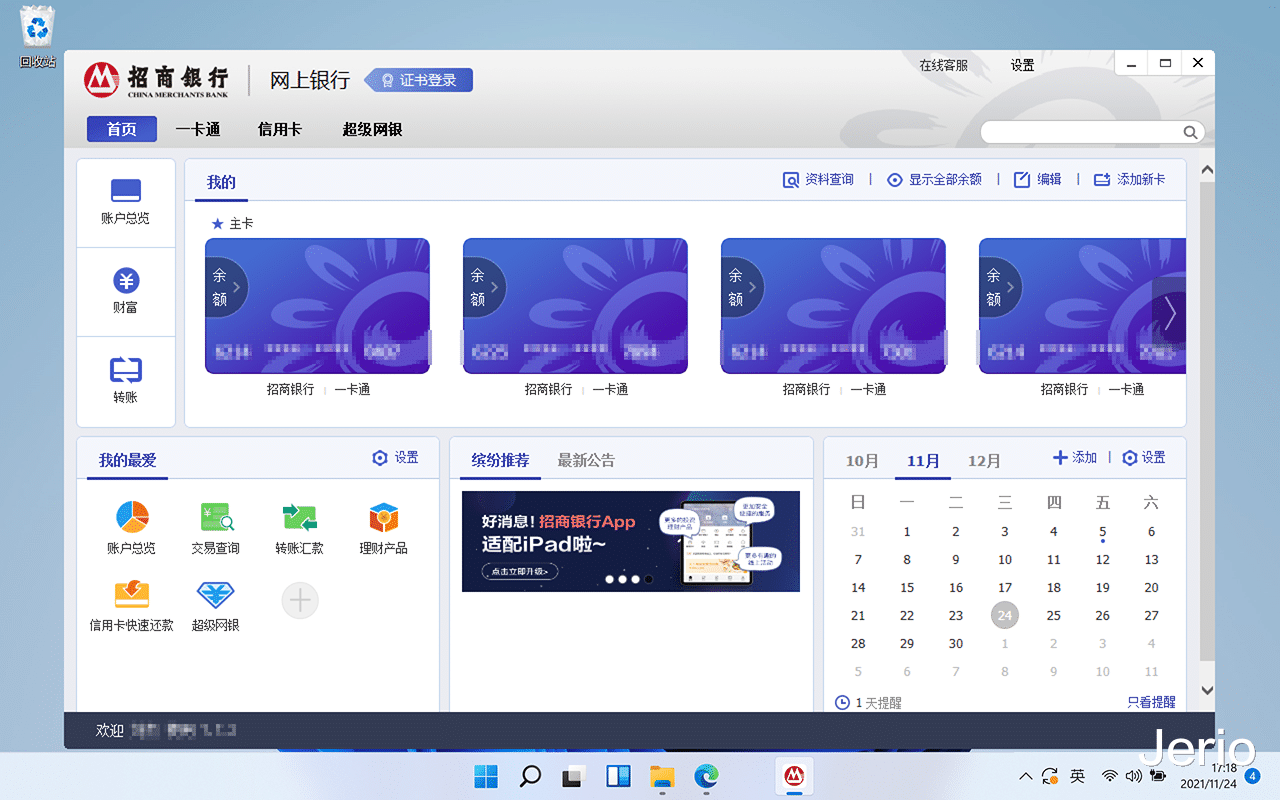
Task: Switch to the 一卡通 tab
Action: (x=198, y=129)
